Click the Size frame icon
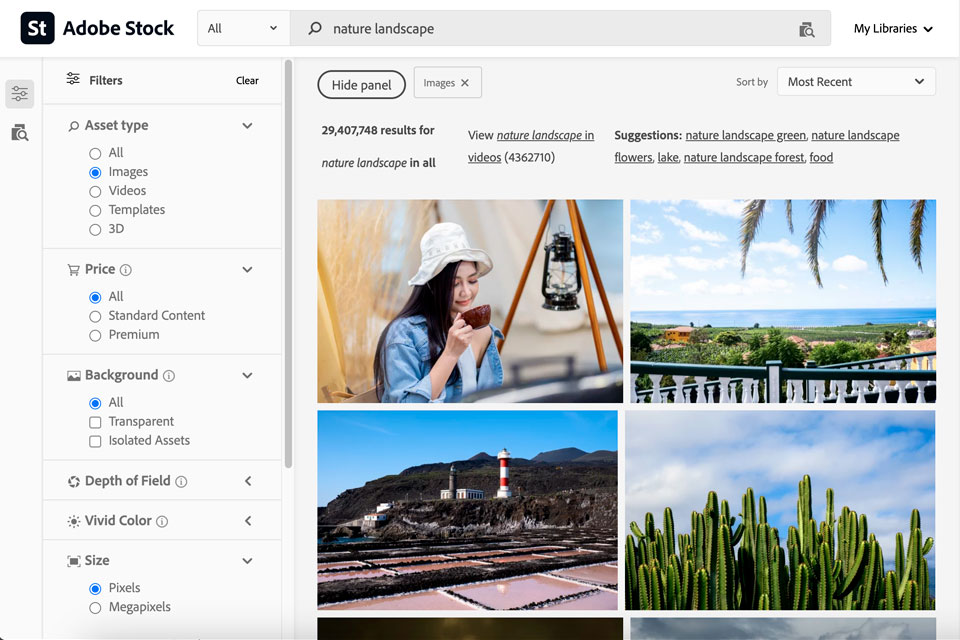The width and height of the screenshot is (960, 640). pos(73,561)
